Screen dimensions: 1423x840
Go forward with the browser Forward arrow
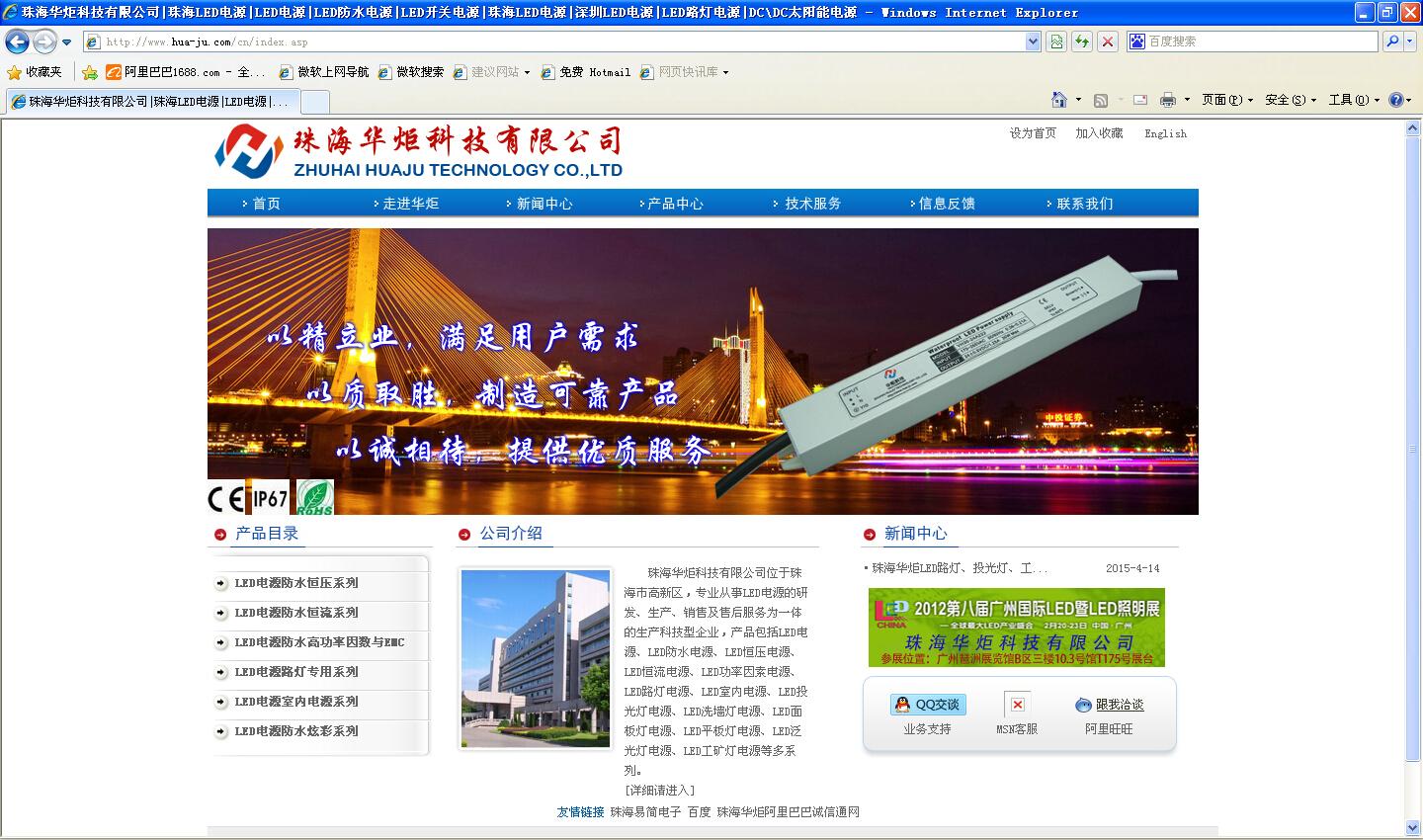(44, 42)
